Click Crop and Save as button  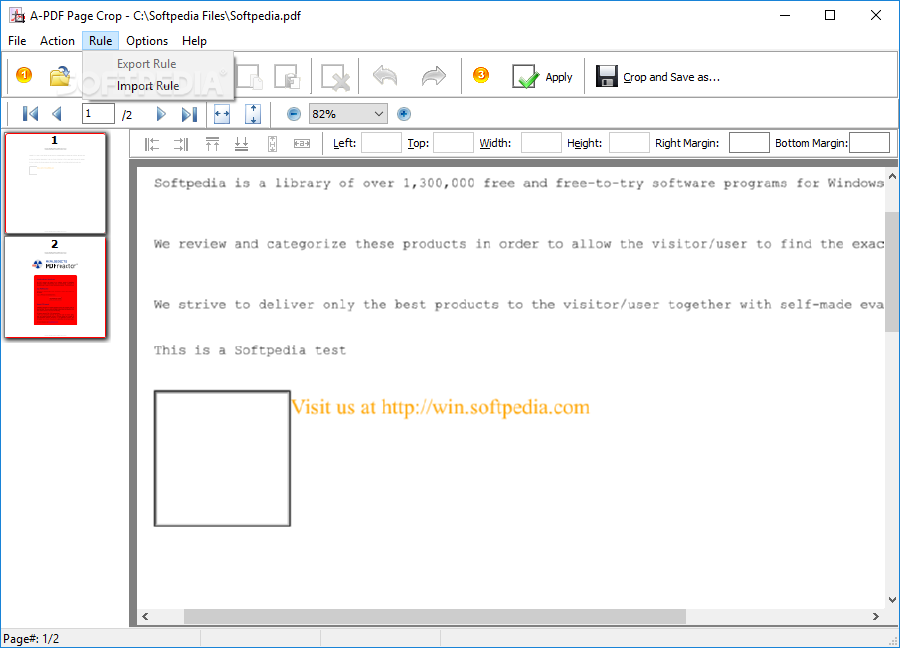(658, 76)
